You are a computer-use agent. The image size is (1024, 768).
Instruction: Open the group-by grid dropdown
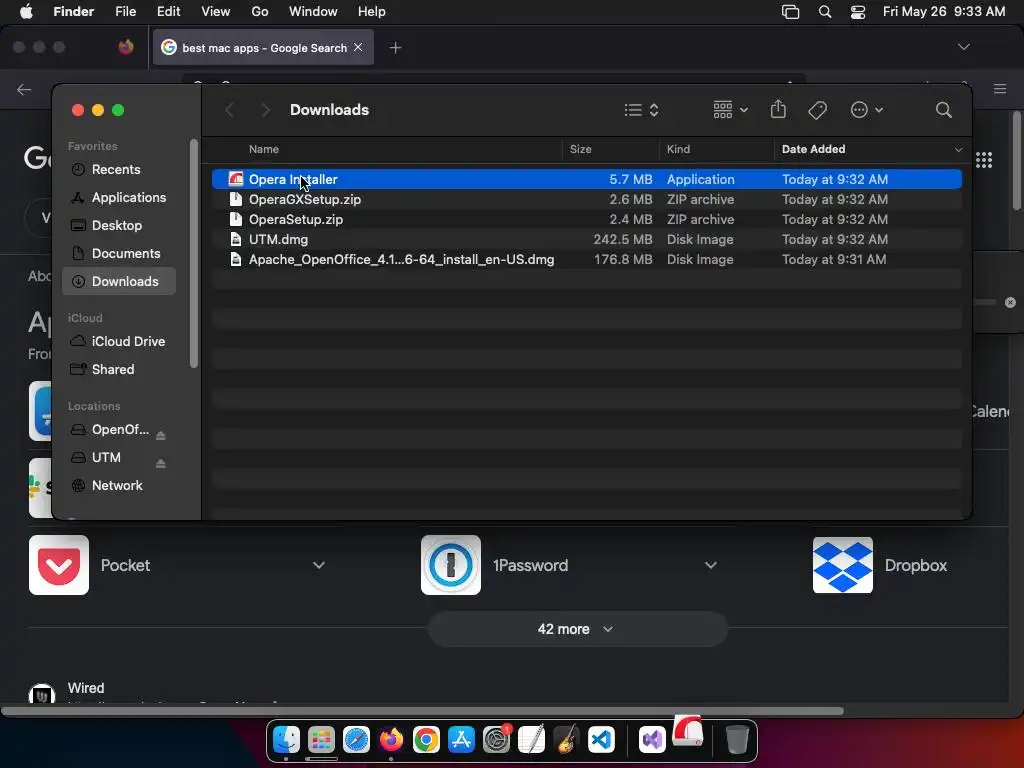click(x=730, y=110)
